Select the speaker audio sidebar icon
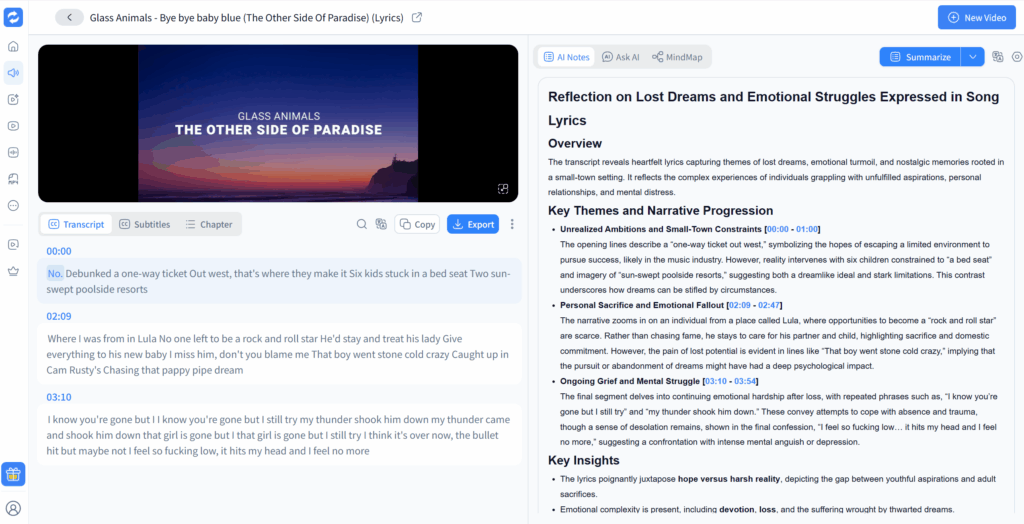Screen dimensions: 1024x524 (x=13, y=73)
